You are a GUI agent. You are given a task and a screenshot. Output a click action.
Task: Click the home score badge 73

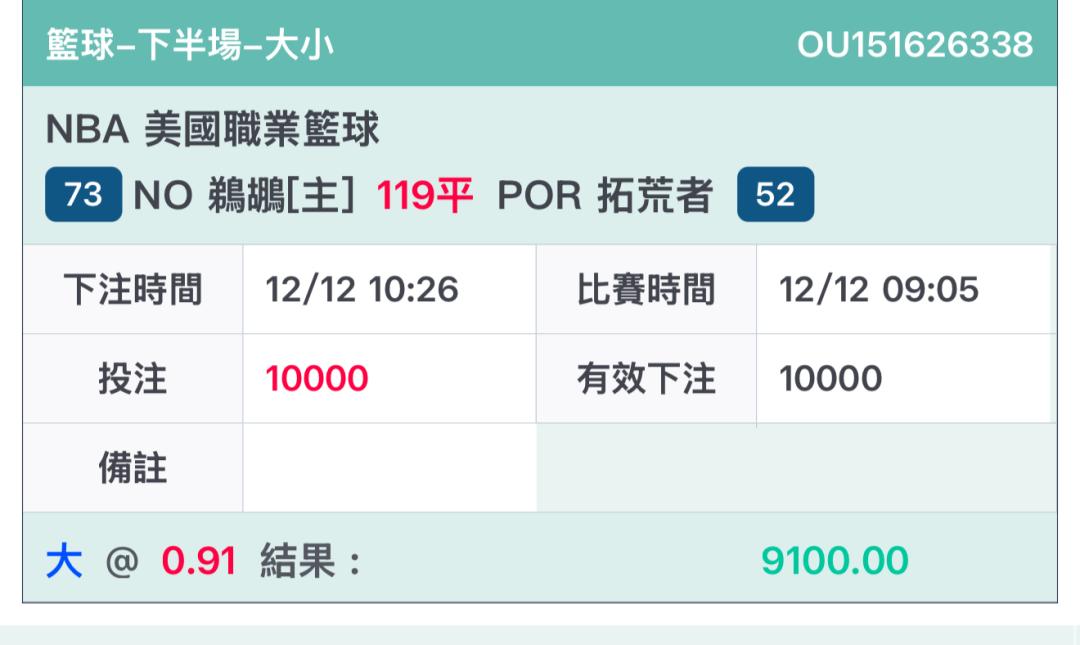click(83, 194)
